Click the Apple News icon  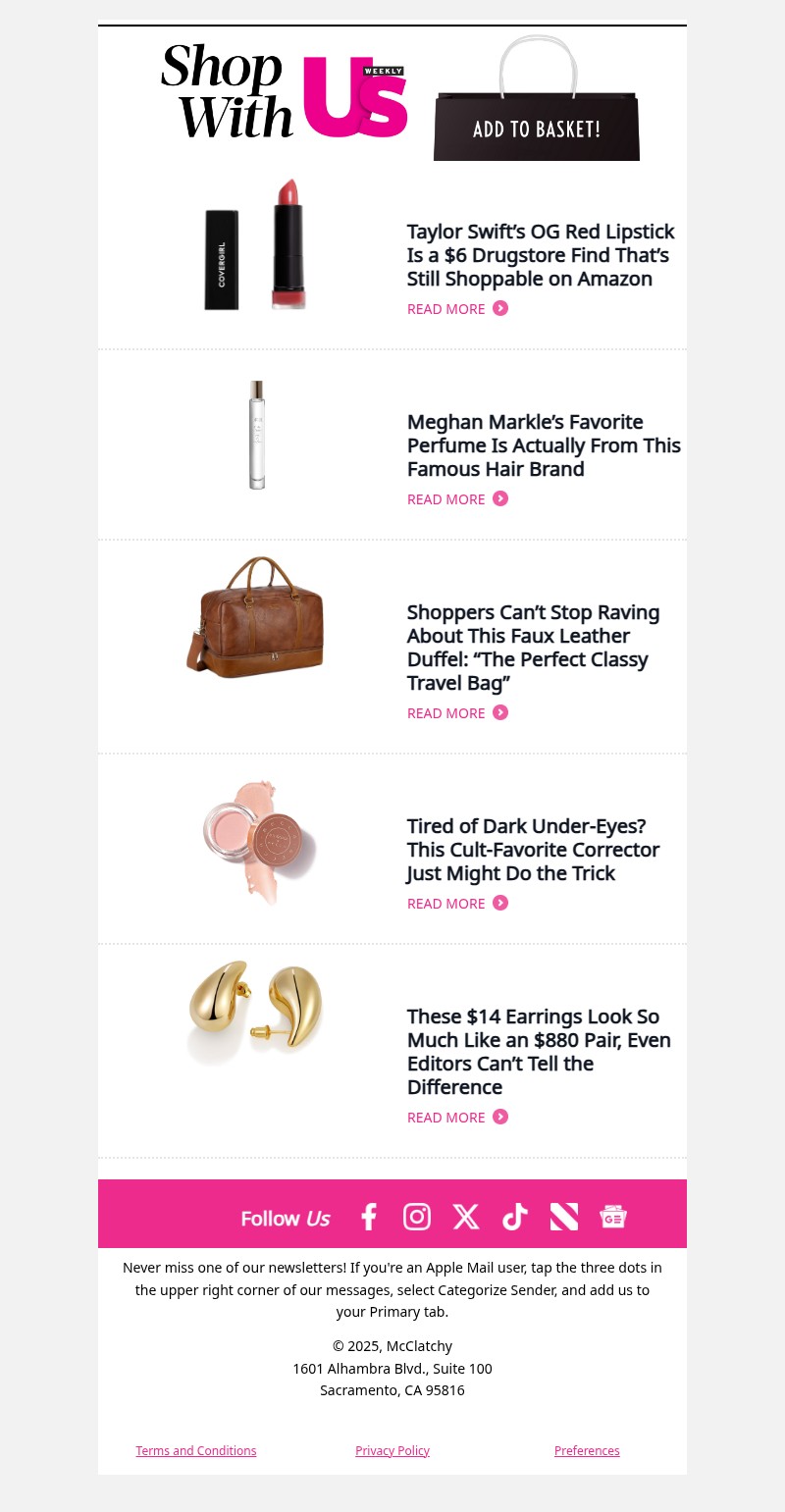[x=564, y=1217]
